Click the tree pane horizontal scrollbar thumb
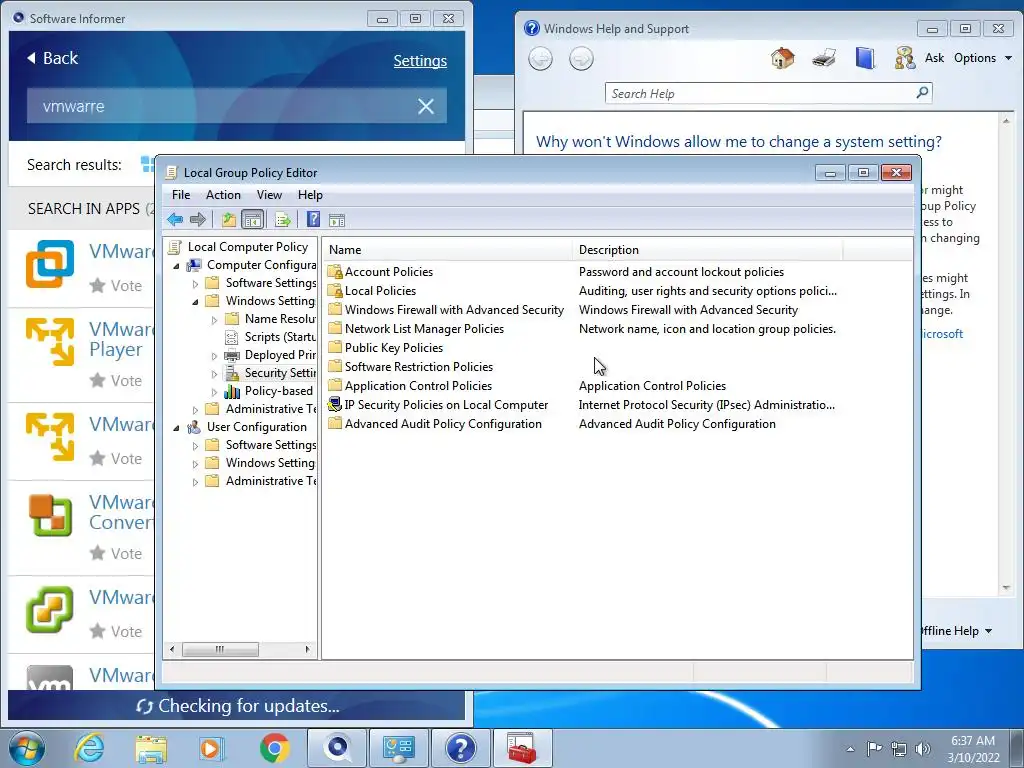The height and width of the screenshot is (768, 1024). pyautogui.click(x=220, y=649)
